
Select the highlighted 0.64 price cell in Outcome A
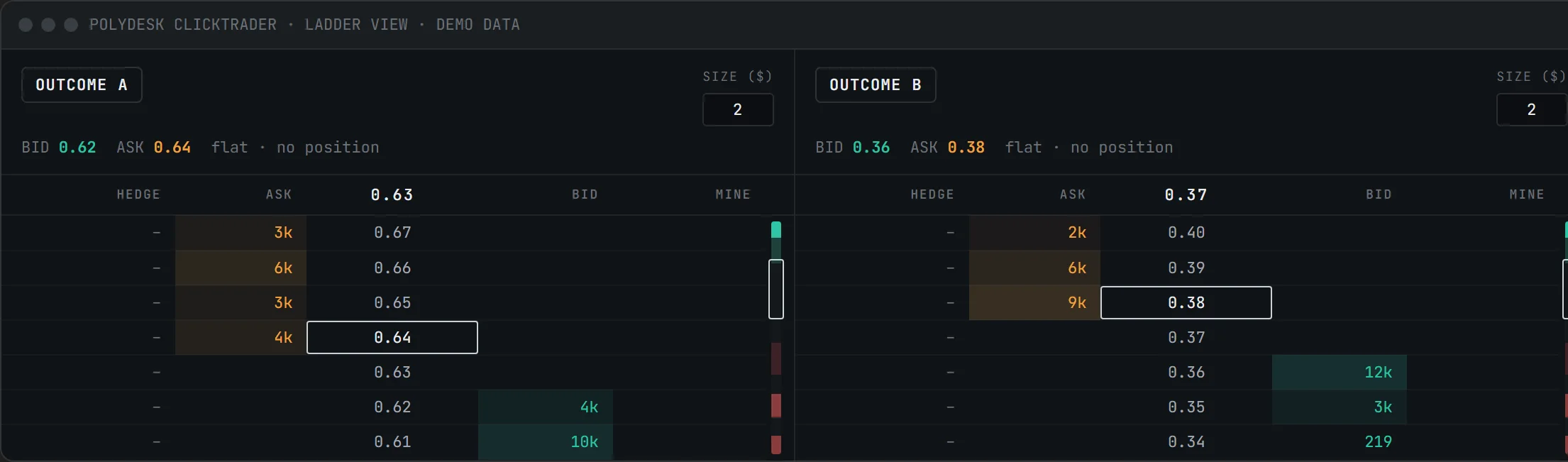pyautogui.click(x=392, y=337)
